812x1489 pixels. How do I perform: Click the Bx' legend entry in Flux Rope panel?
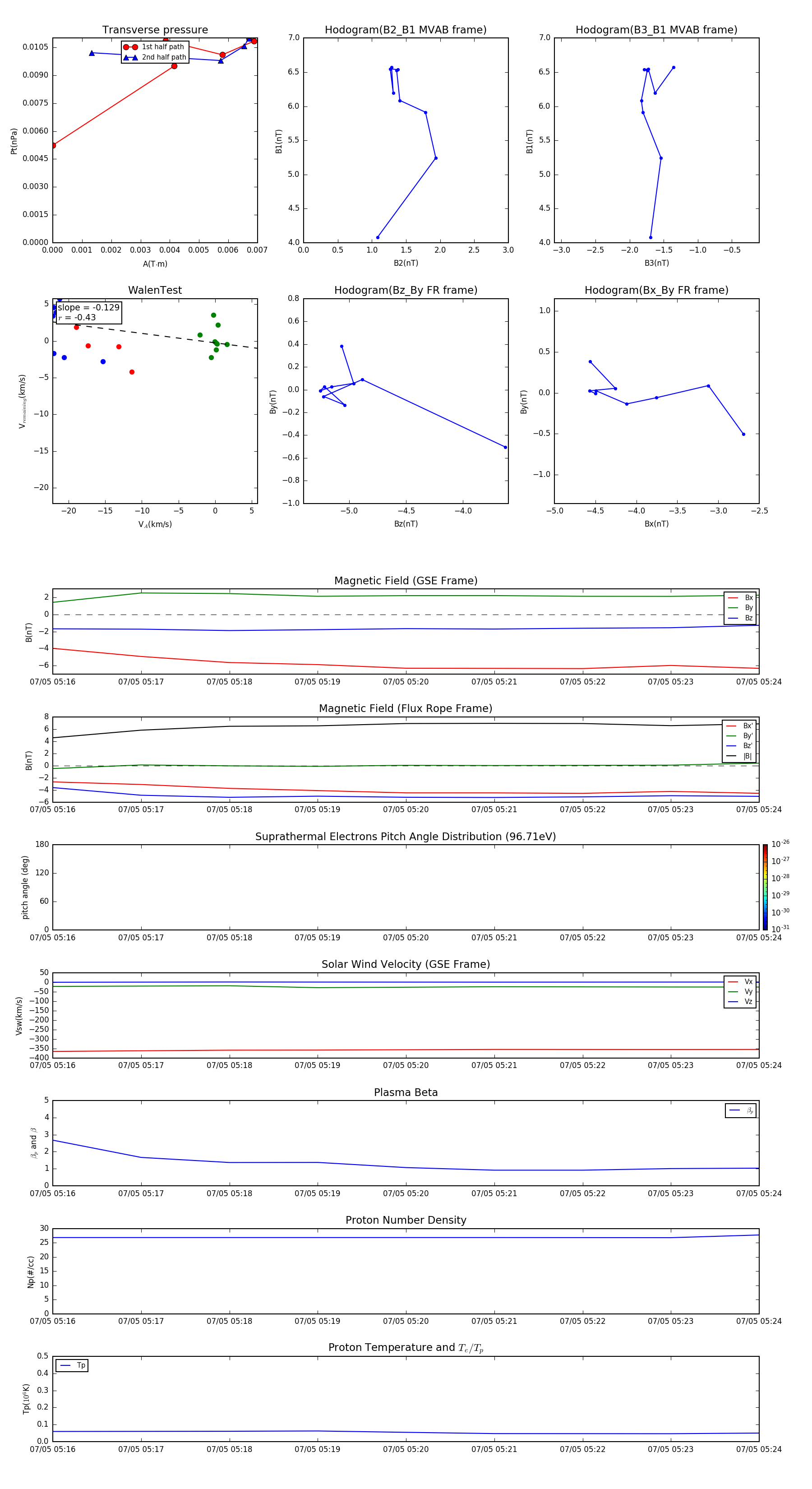[x=739, y=726]
